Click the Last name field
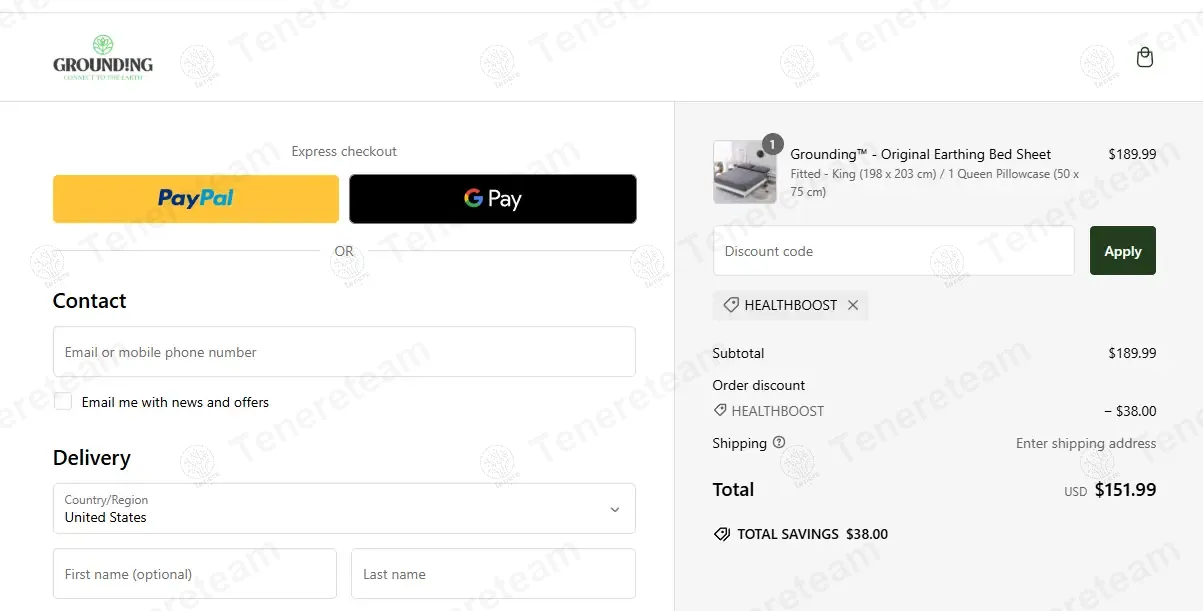The width and height of the screenshot is (1203, 611). [492, 574]
